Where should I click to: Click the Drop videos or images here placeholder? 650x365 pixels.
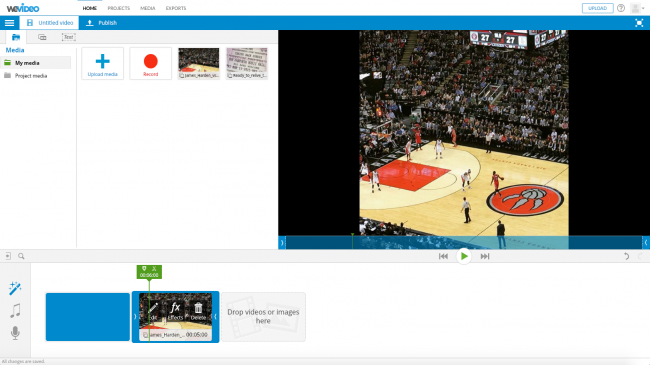click(263, 317)
